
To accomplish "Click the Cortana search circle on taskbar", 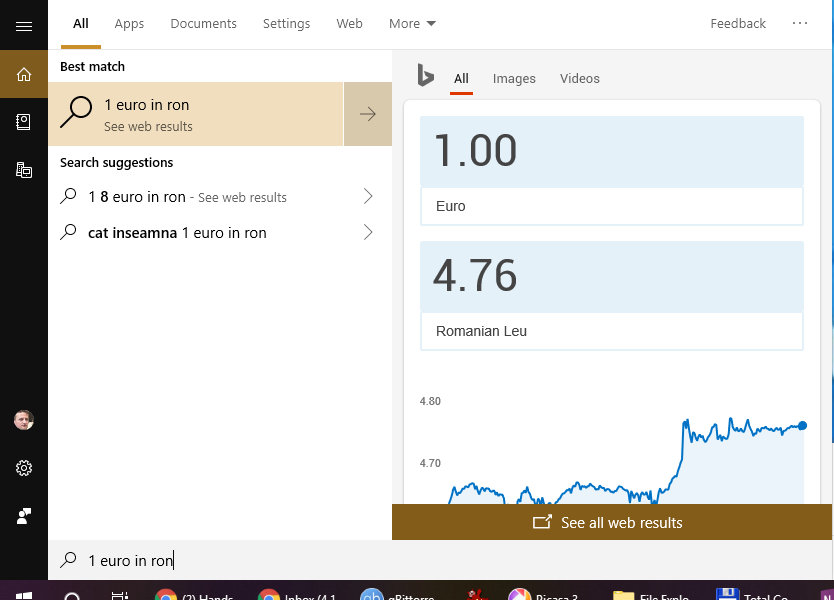I will click(72, 596).
